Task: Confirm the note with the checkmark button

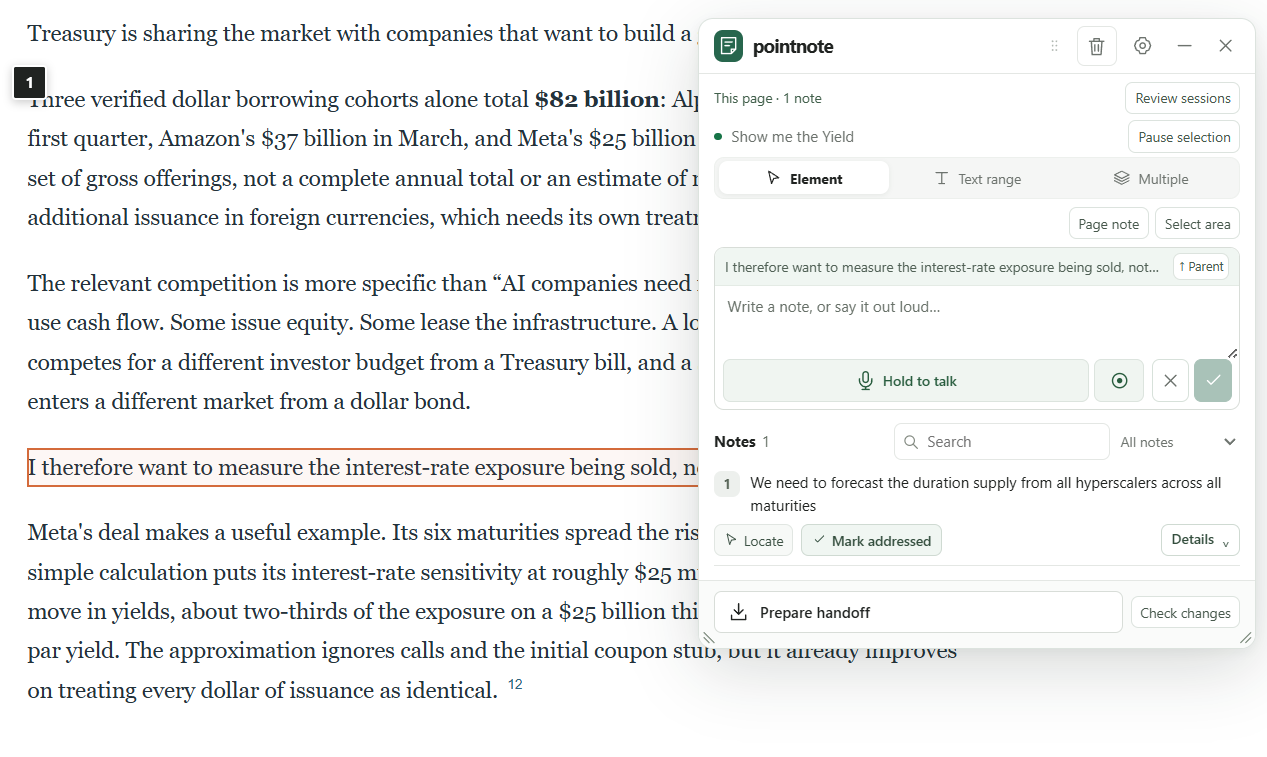Action: (x=1213, y=381)
